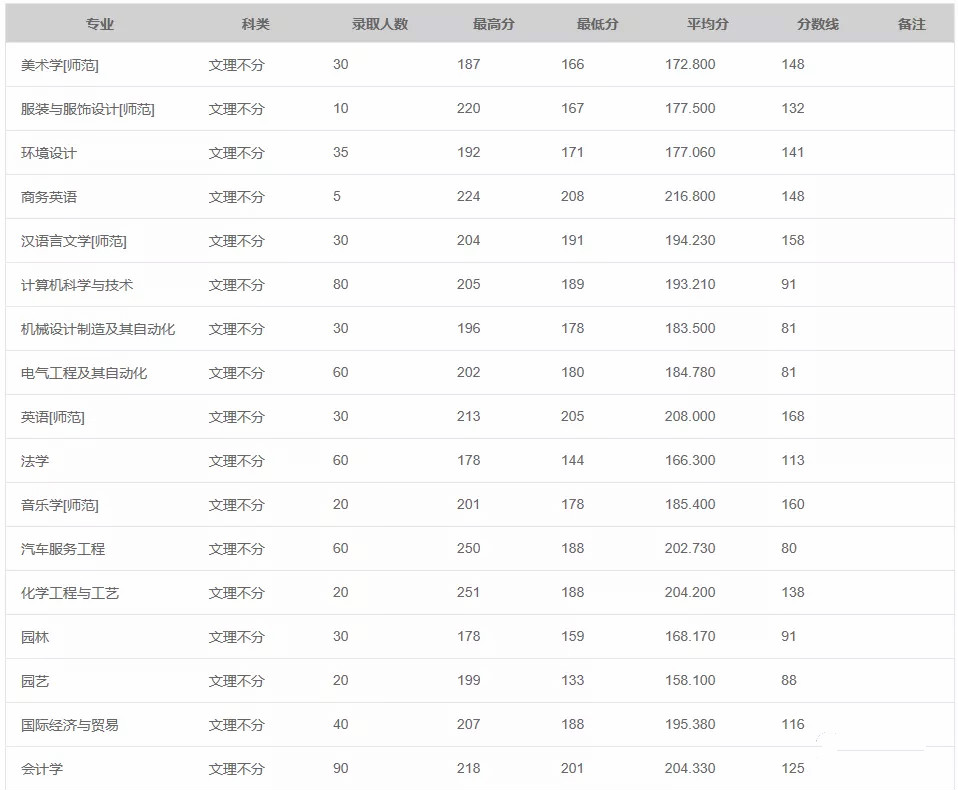Click average score 177.500 for 服装与服饰设计
Screen dimensions: 958x790
click(690, 108)
